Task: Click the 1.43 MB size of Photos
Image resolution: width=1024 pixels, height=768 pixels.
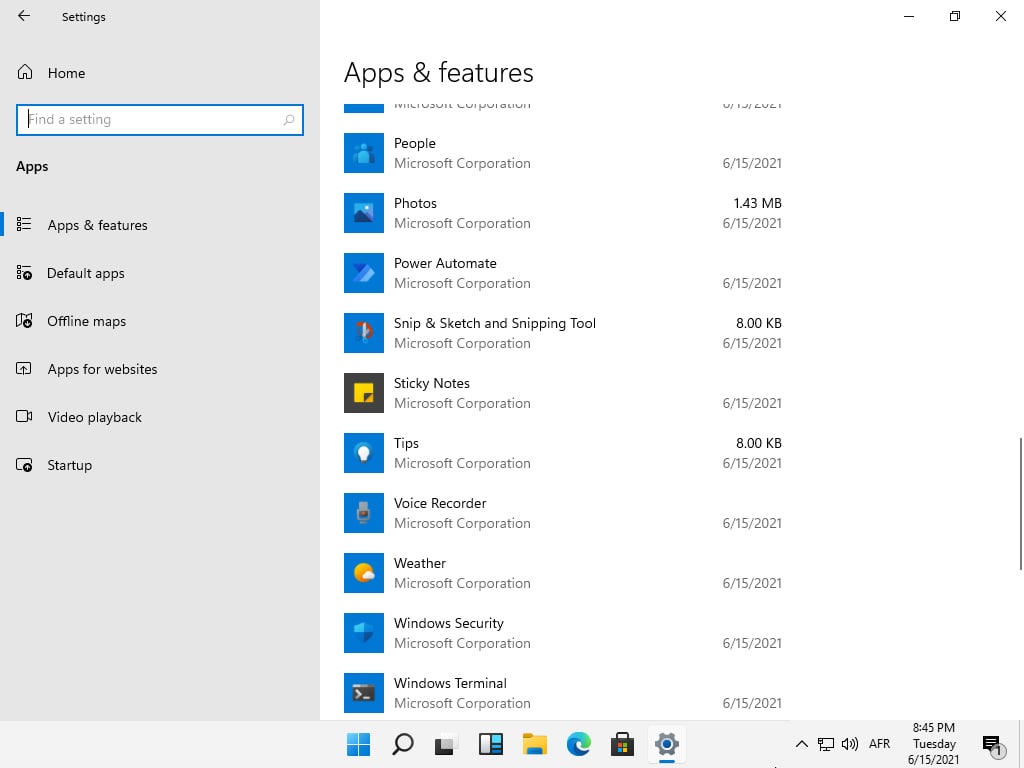Action: pos(757,203)
